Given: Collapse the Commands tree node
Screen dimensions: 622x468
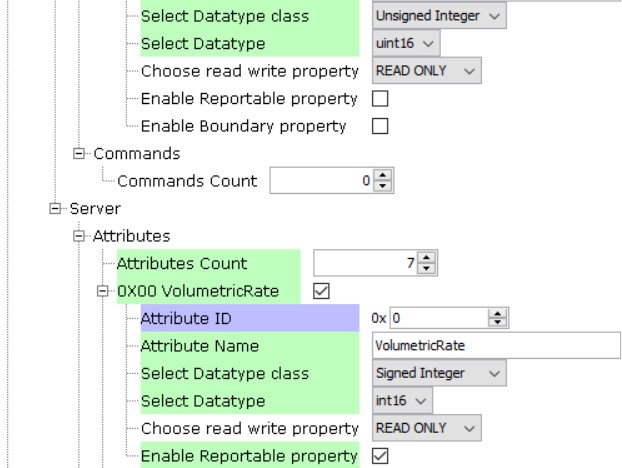Looking at the screenshot, I should (x=79, y=155).
